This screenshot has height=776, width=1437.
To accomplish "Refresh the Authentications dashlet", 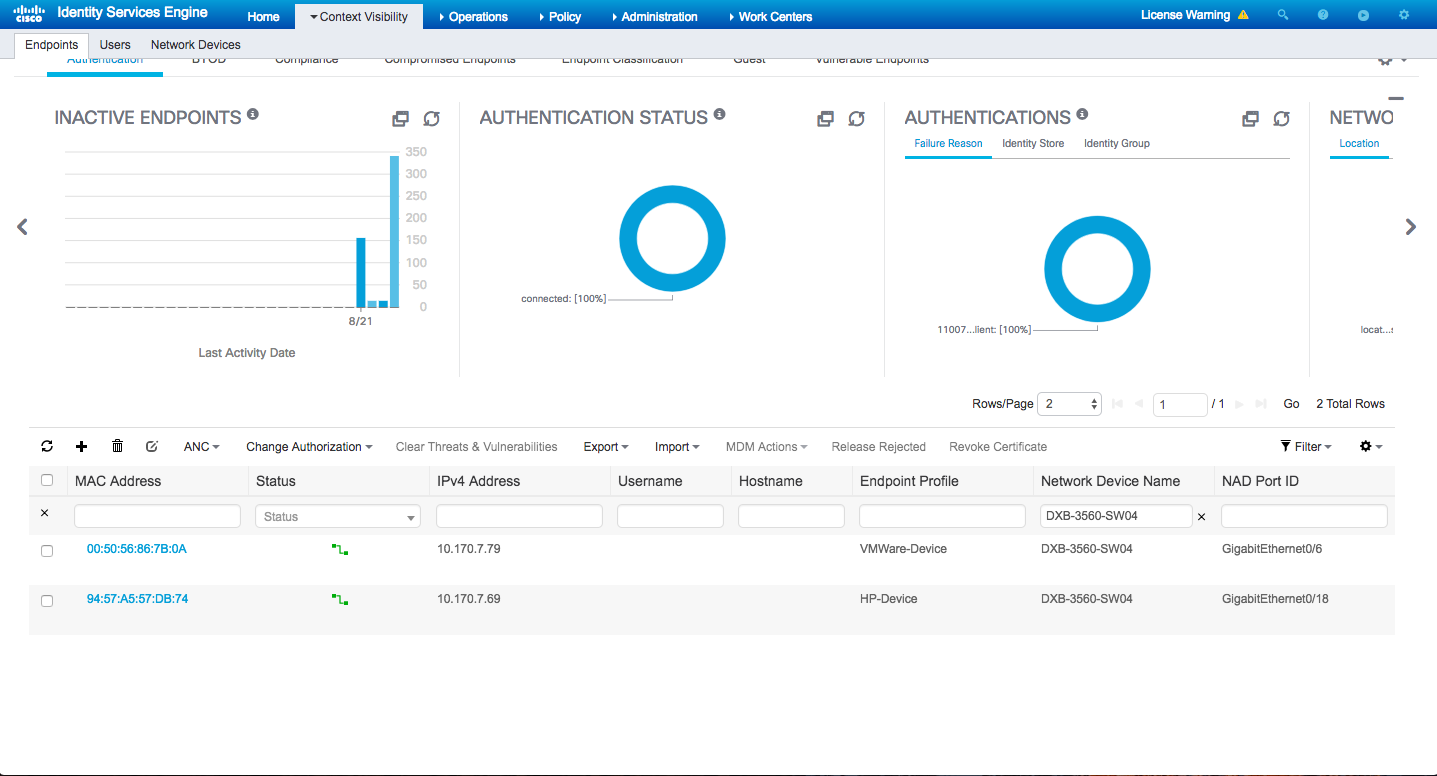I will [1281, 119].
